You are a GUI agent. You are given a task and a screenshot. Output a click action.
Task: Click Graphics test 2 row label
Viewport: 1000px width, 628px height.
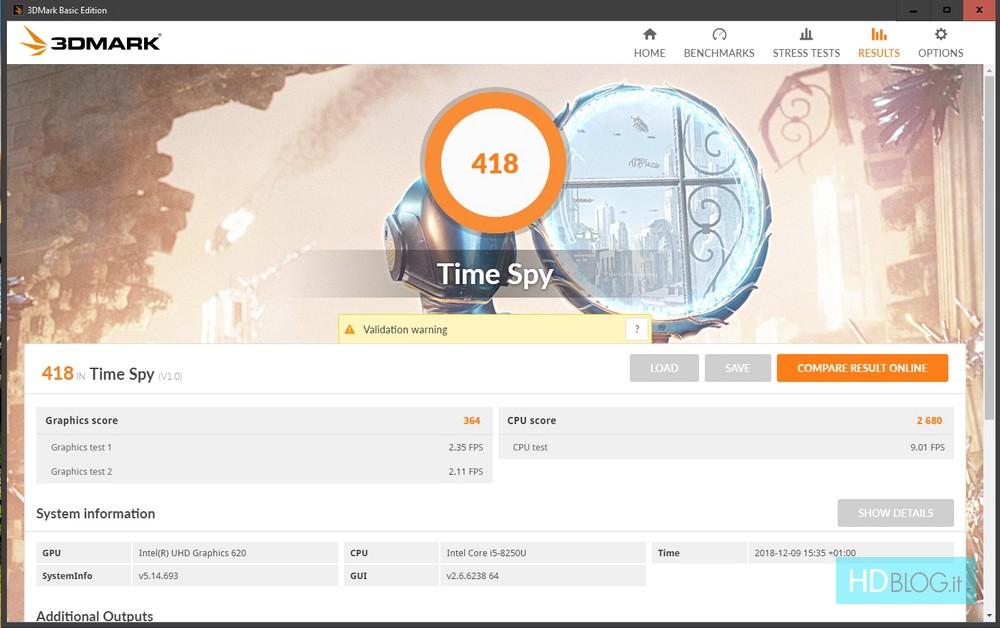tap(81, 472)
